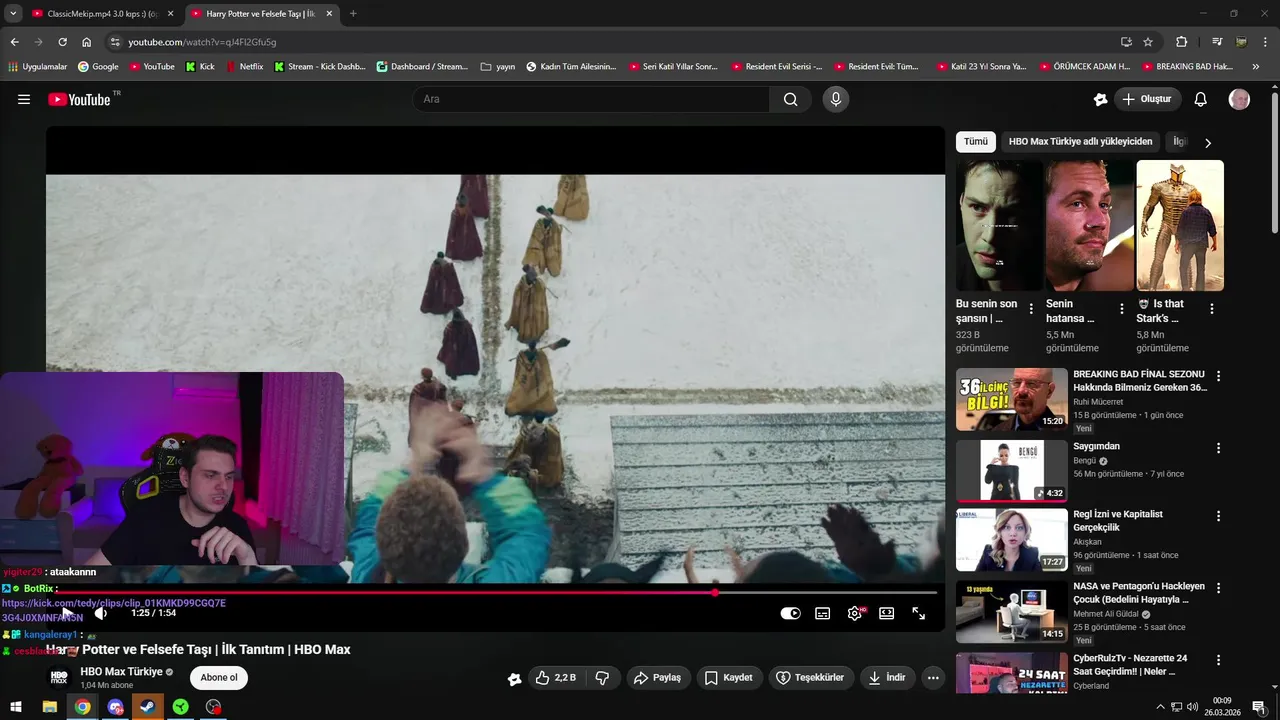Switch to theater mode view

click(x=887, y=613)
